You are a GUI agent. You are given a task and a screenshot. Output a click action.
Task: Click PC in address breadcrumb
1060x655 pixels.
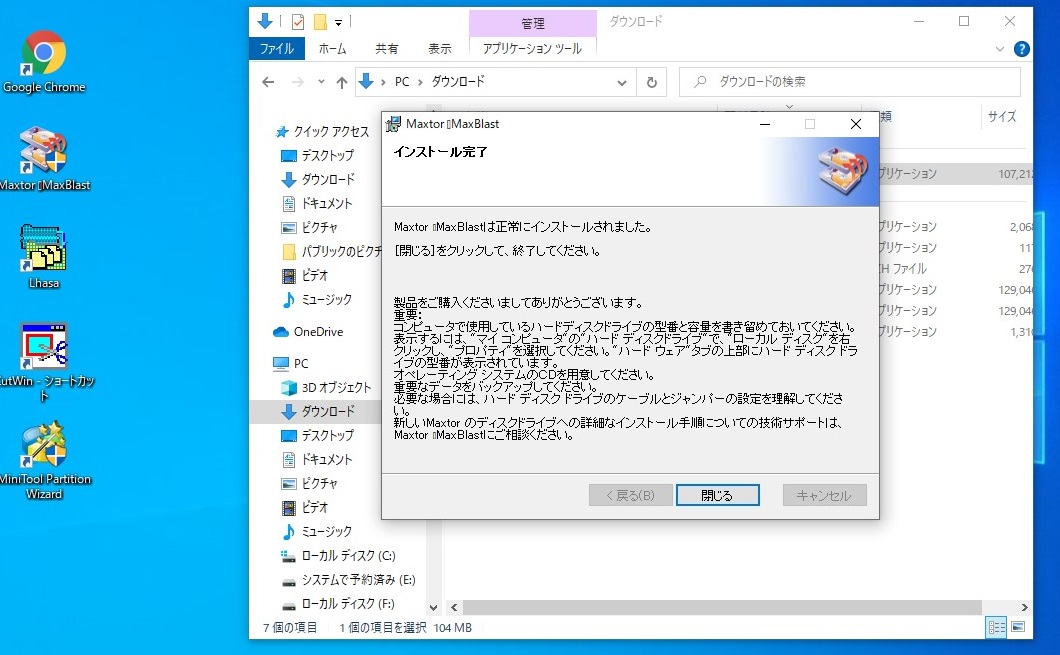pyautogui.click(x=402, y=82)
